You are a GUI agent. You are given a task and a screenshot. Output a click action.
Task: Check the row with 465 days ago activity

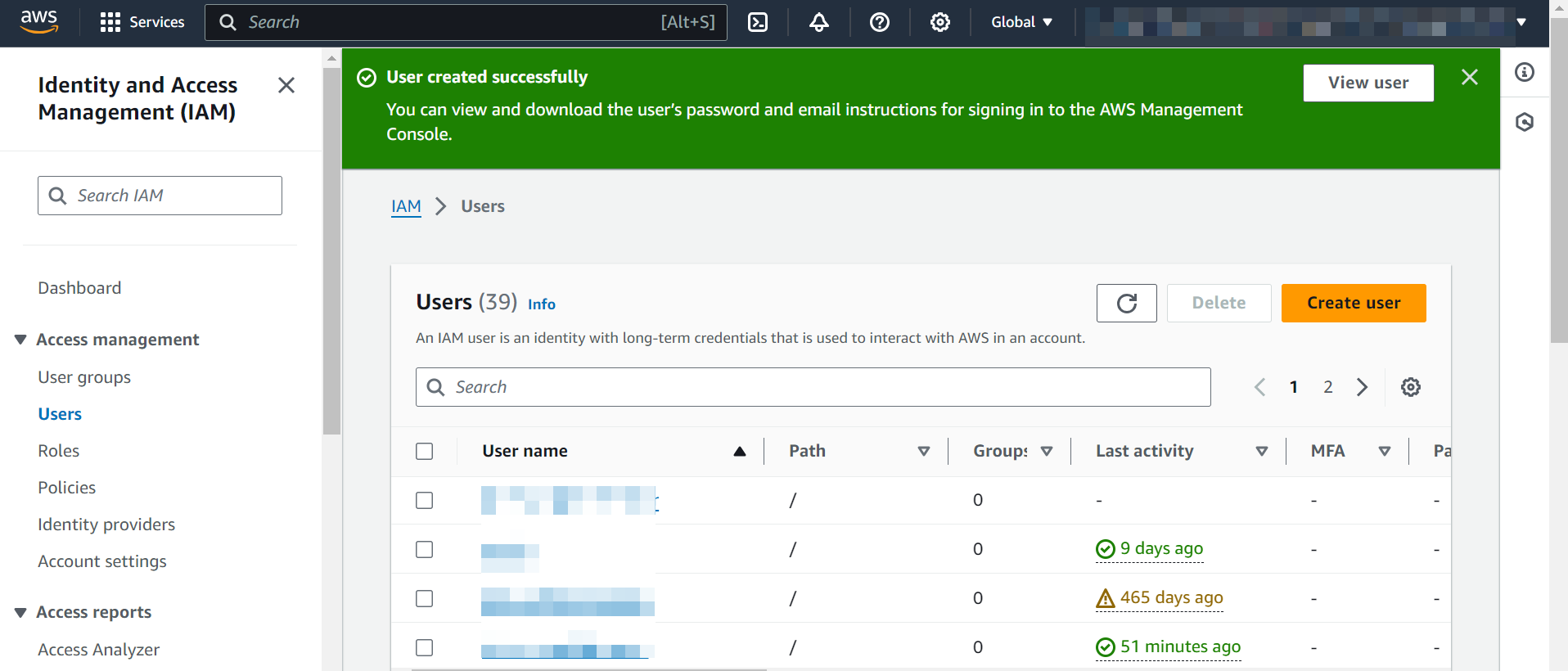tap(424, 598)
